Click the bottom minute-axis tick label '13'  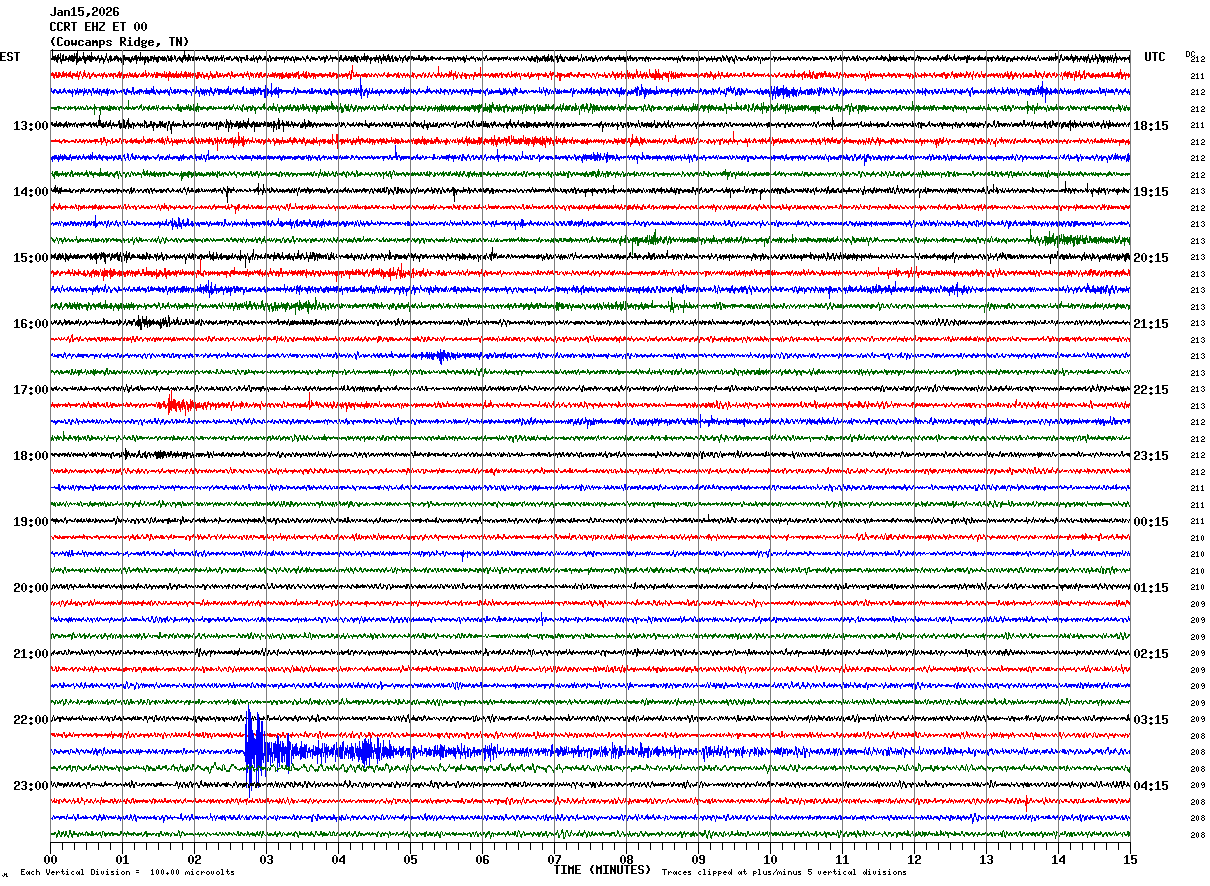986,859
